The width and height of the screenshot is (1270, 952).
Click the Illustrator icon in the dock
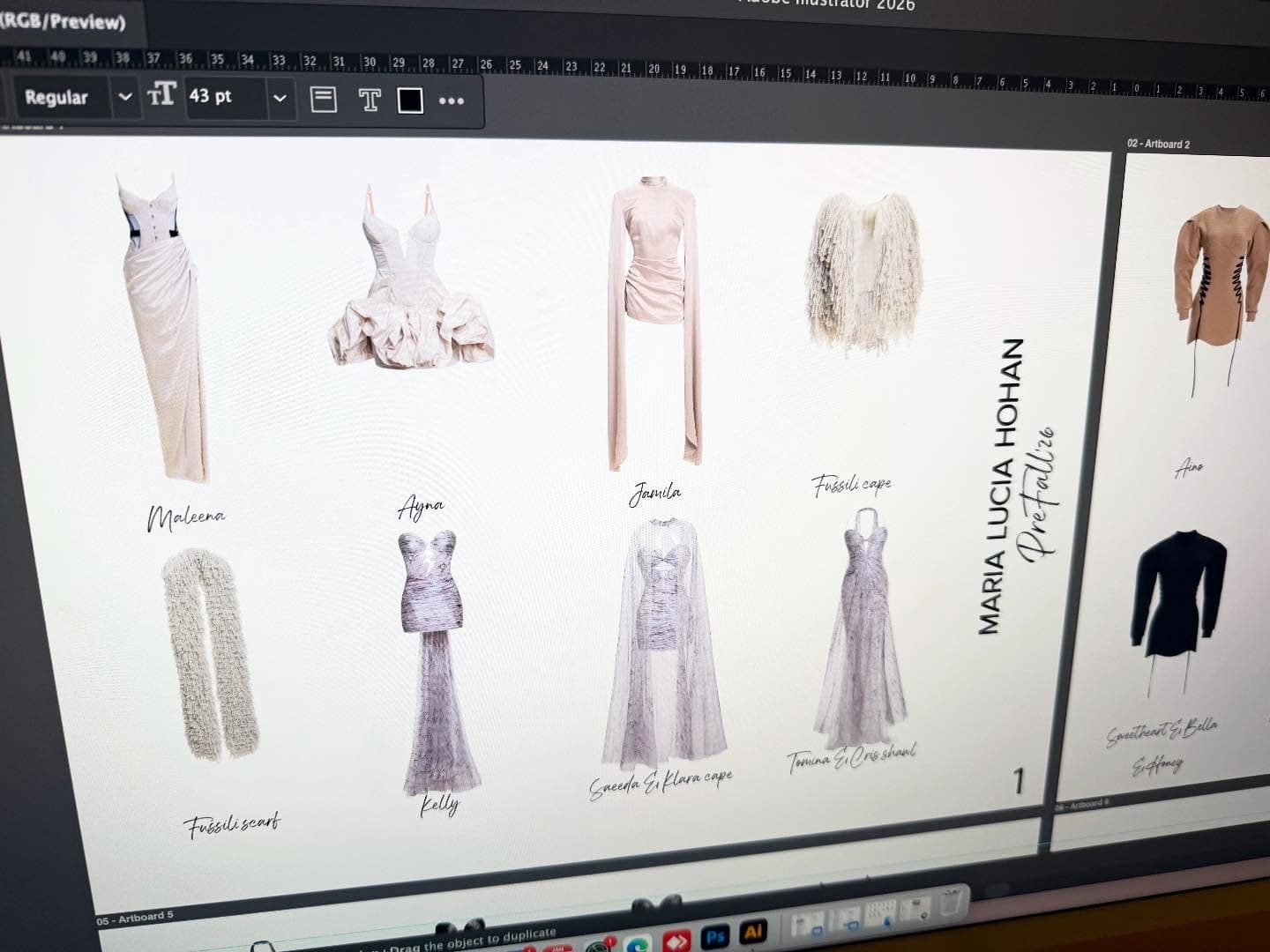pos(752,931)
